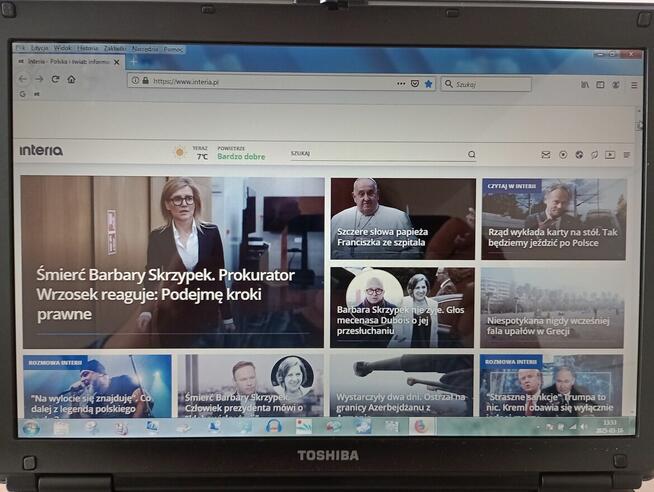Open Interia mail envelope icon
Screen dimensions: 654x492
(545, 155)
